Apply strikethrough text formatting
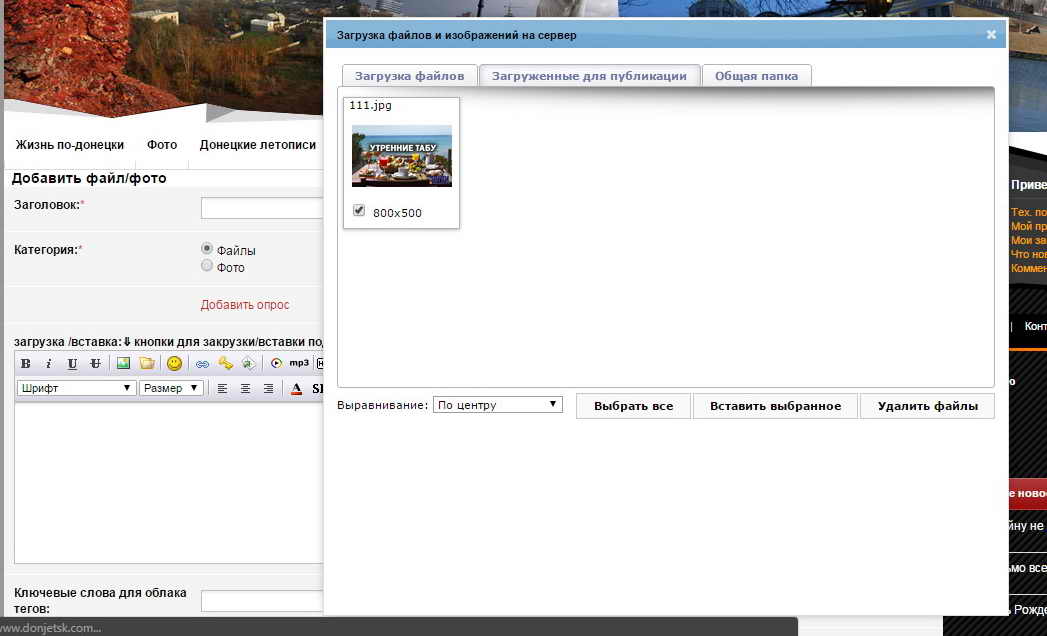Screen dimensions: 1047x636 click(x=95, y=363)
